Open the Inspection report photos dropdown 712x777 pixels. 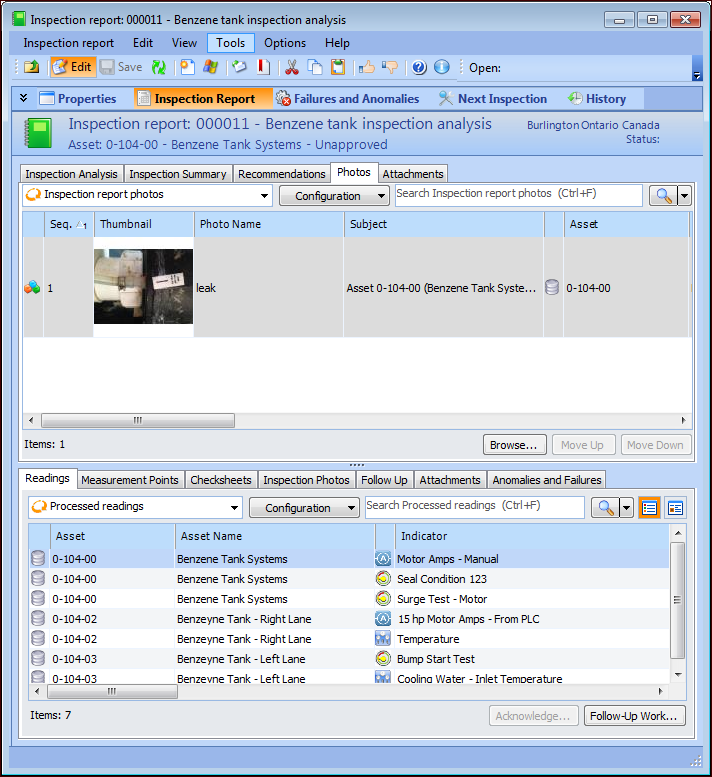point(264,196)
